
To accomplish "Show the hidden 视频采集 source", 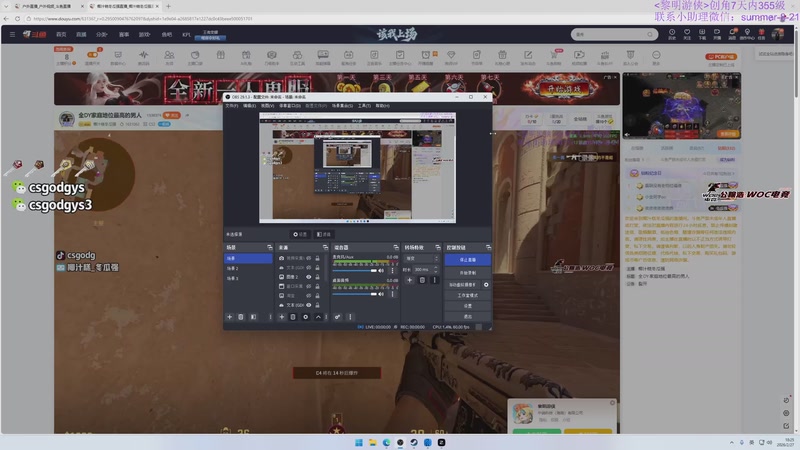I will (x=309, y=258).
